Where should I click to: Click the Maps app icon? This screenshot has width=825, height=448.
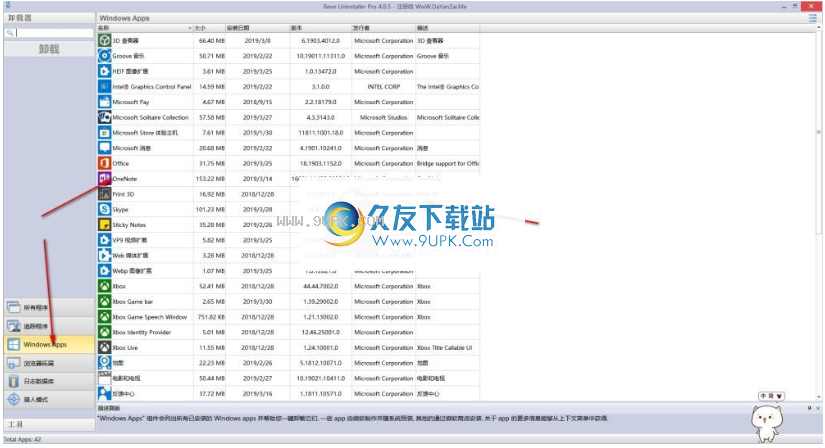(105, 363)
